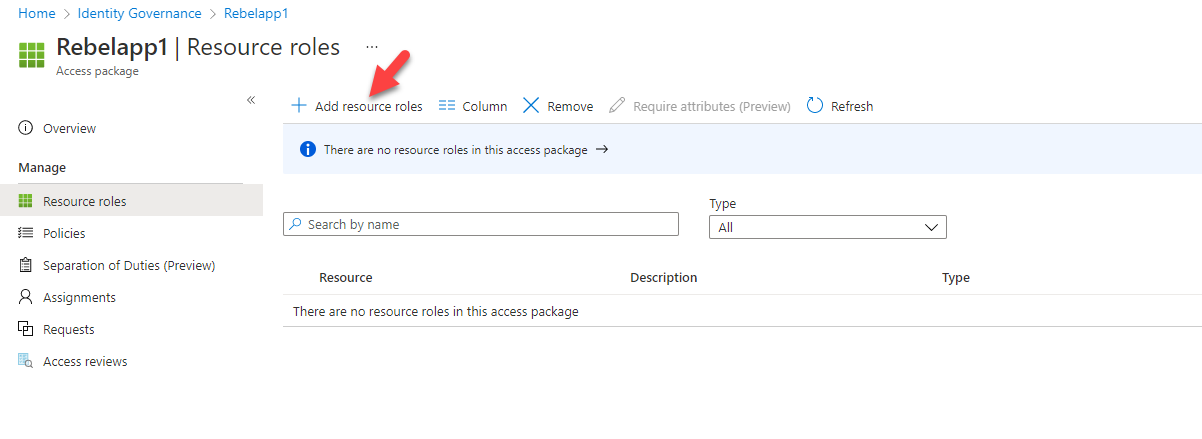Screen dimensions: 1202x439
Task: Sort by the Resource column header
Action: click(x=346, y=278)
